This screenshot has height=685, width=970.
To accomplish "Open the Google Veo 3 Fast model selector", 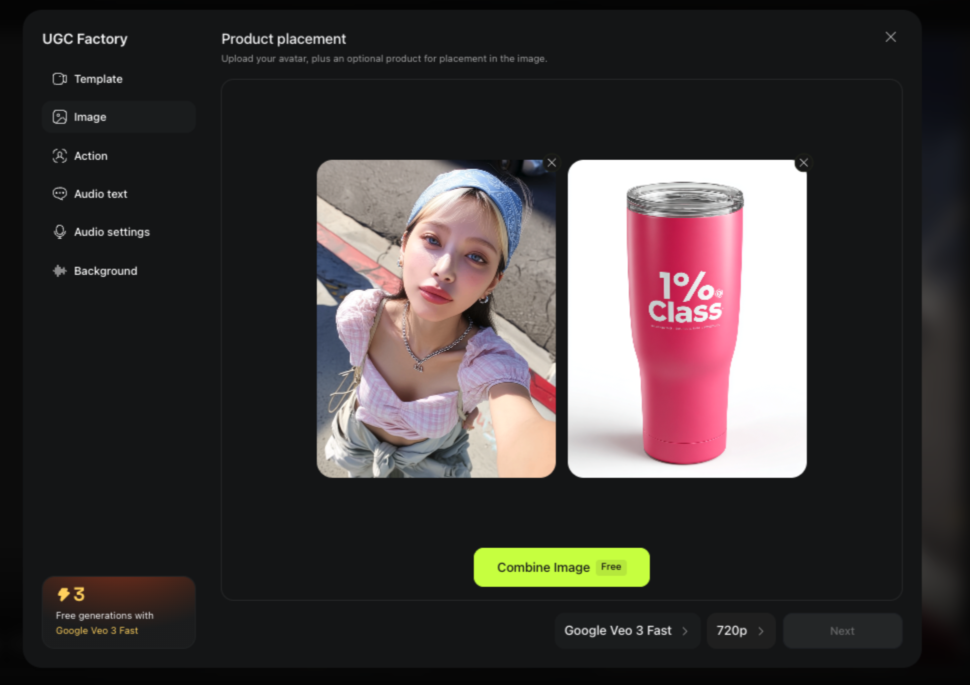I will pyautogui.click(x=627, y=631).
